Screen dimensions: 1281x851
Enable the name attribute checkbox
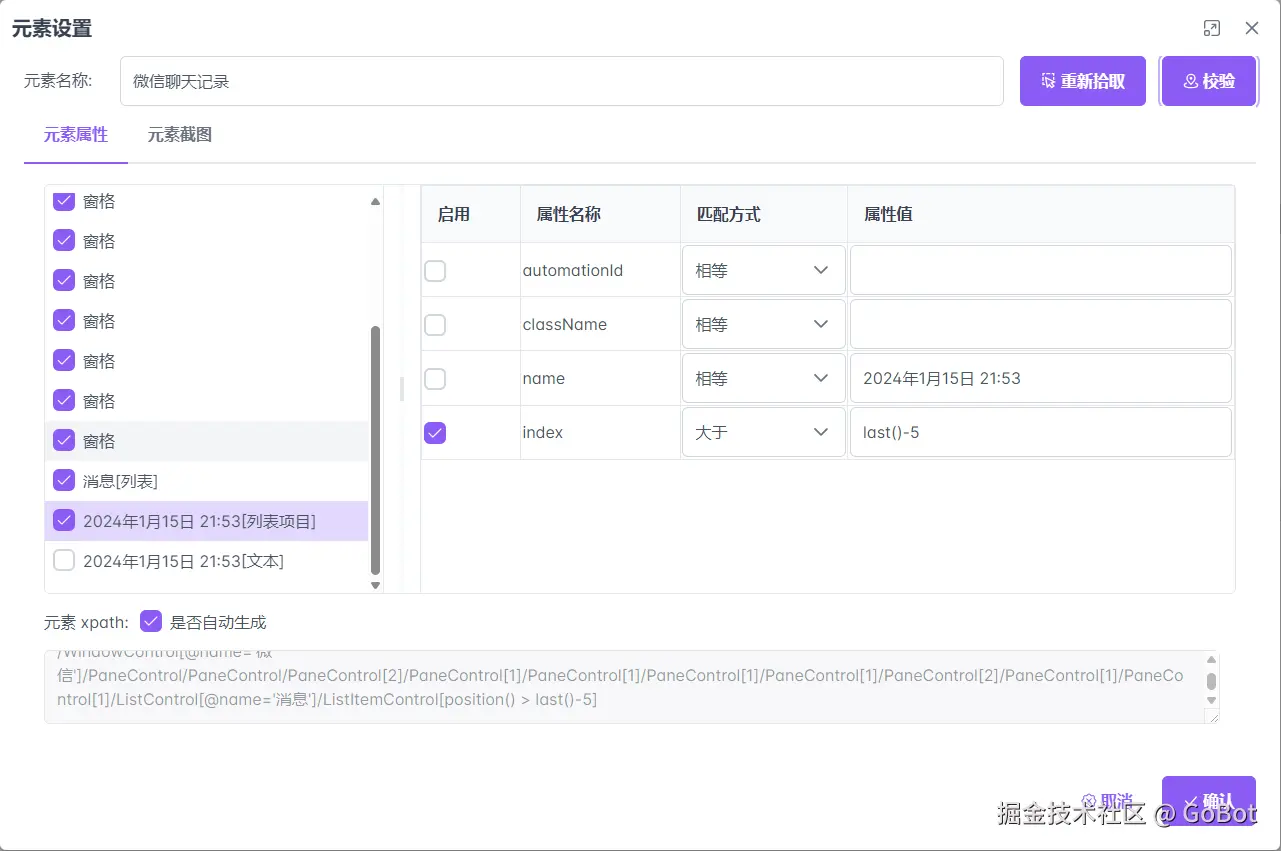(435, 378)
